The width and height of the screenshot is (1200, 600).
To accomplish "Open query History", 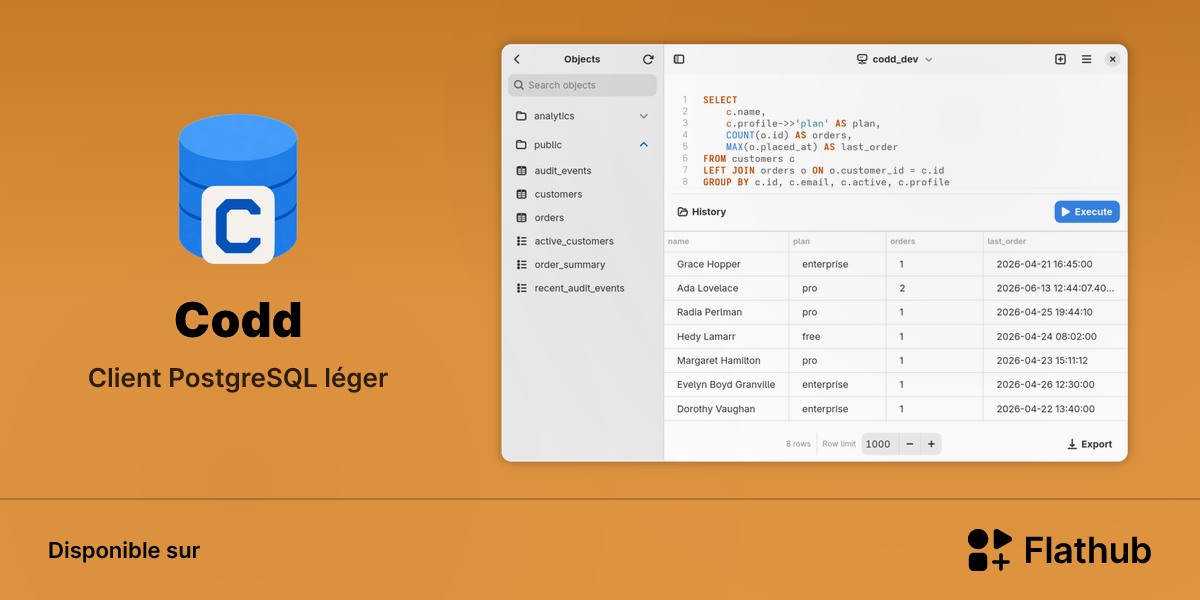I will 701,212.
